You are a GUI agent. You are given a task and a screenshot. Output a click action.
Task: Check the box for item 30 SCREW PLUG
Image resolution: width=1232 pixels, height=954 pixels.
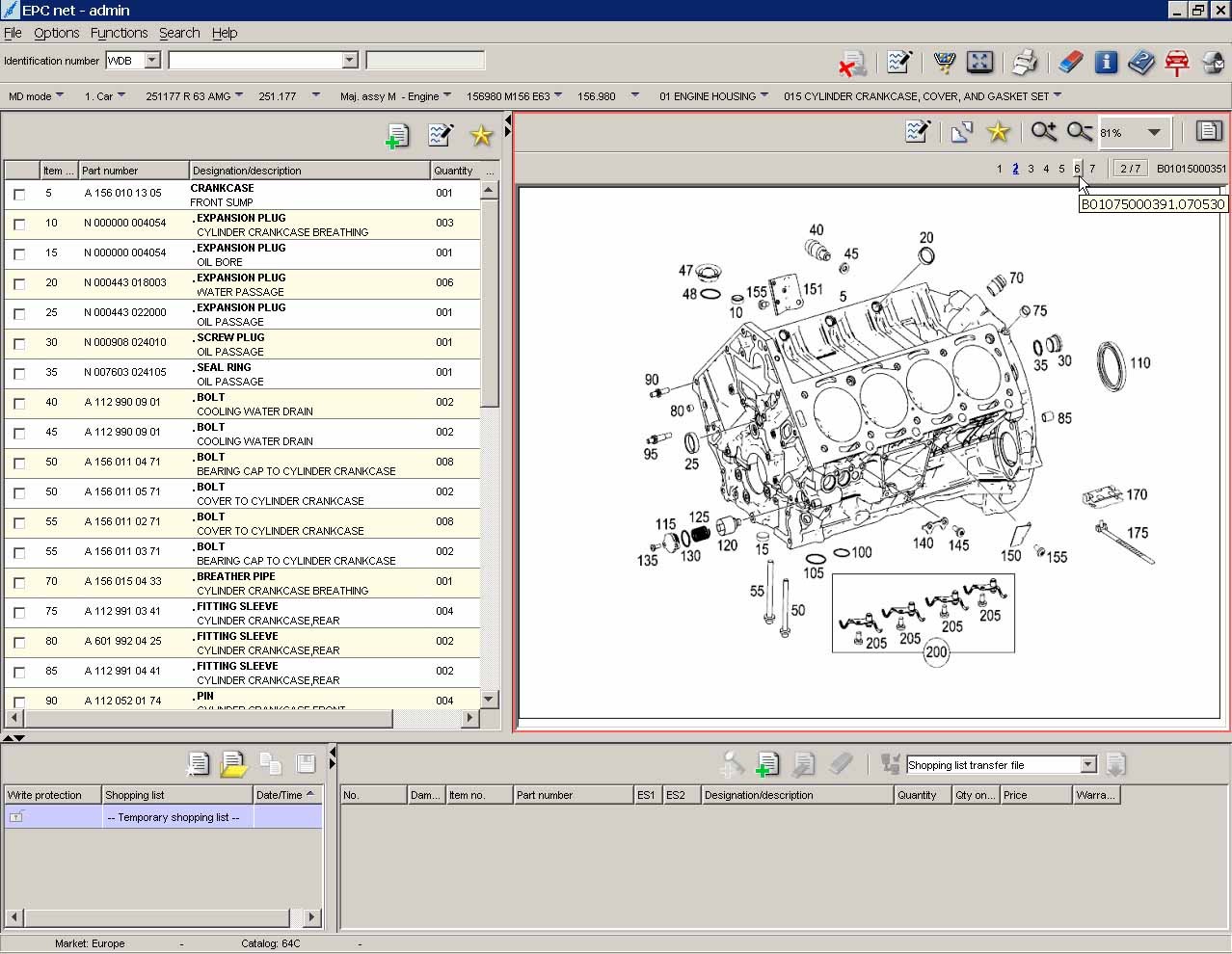tap(19, 343)
